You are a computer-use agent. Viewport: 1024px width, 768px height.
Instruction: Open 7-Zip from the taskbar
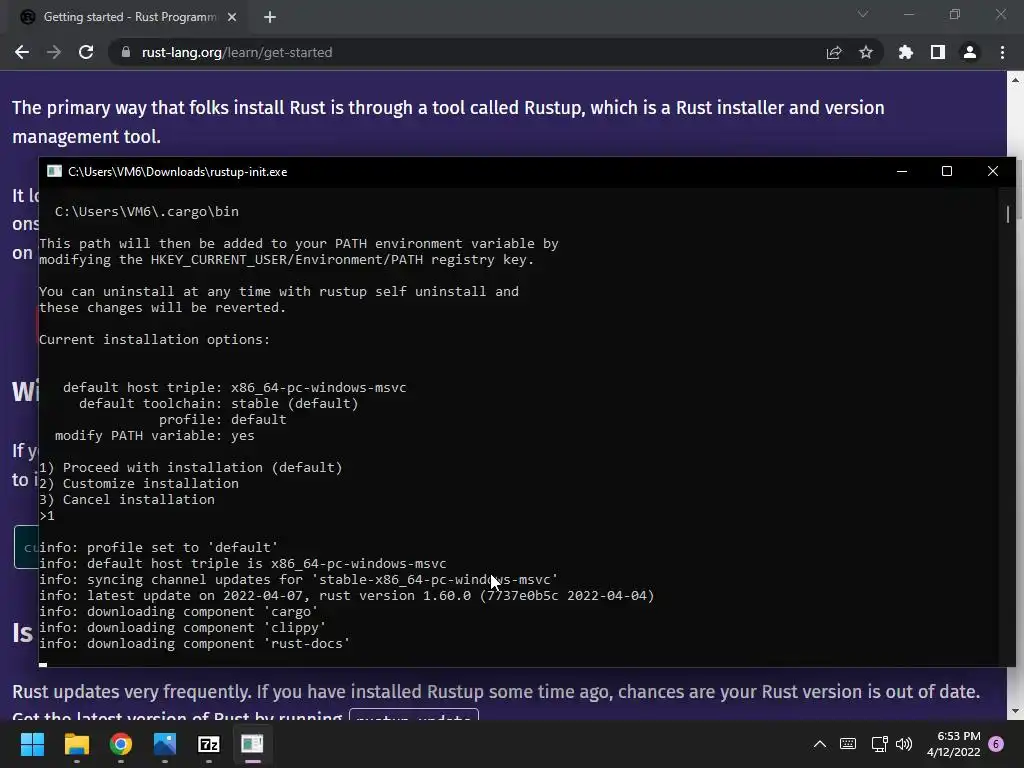click(x=209, y=744)
